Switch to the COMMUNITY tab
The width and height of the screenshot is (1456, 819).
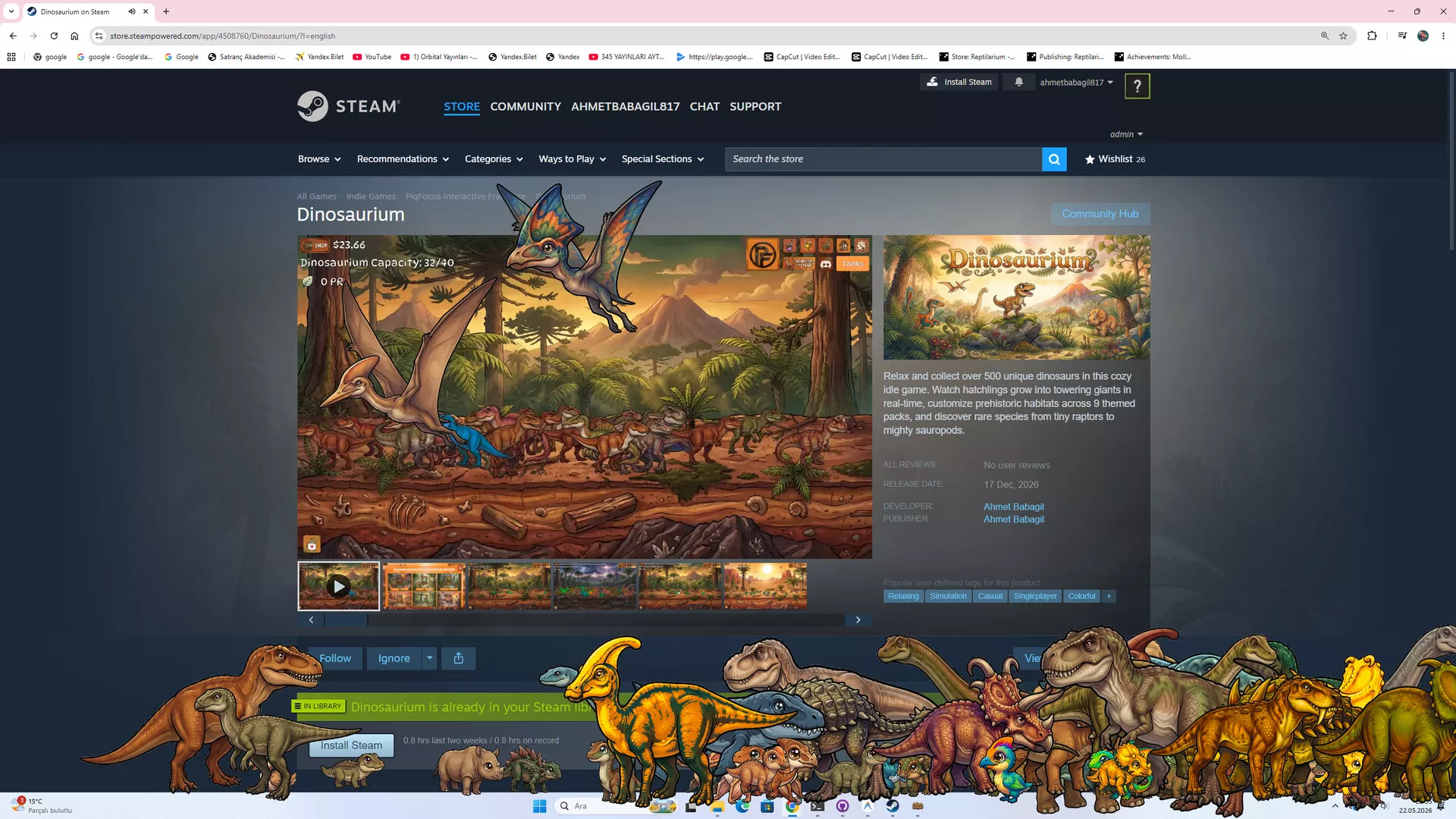pyautogui.click(x=526, y=106)
